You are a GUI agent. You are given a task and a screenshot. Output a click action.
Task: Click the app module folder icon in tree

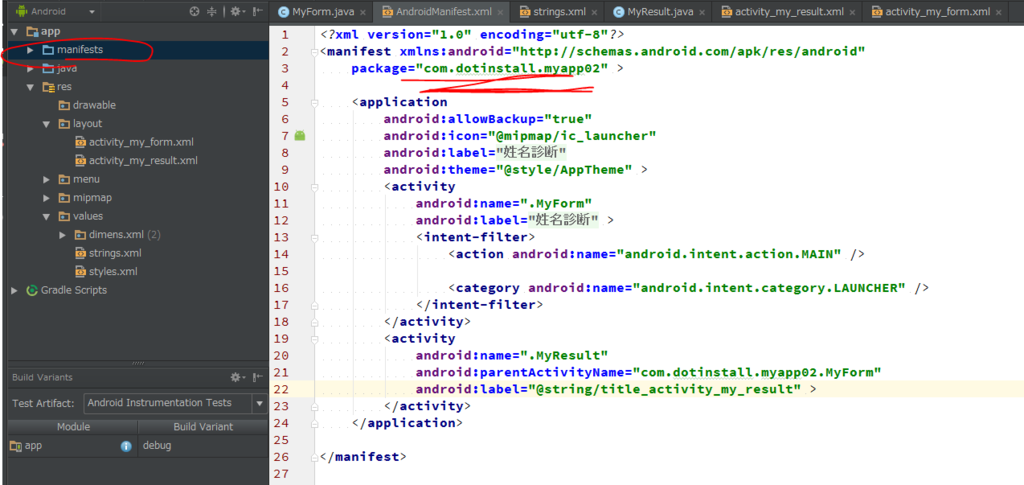pyautogui.click(x=32, y=31)
